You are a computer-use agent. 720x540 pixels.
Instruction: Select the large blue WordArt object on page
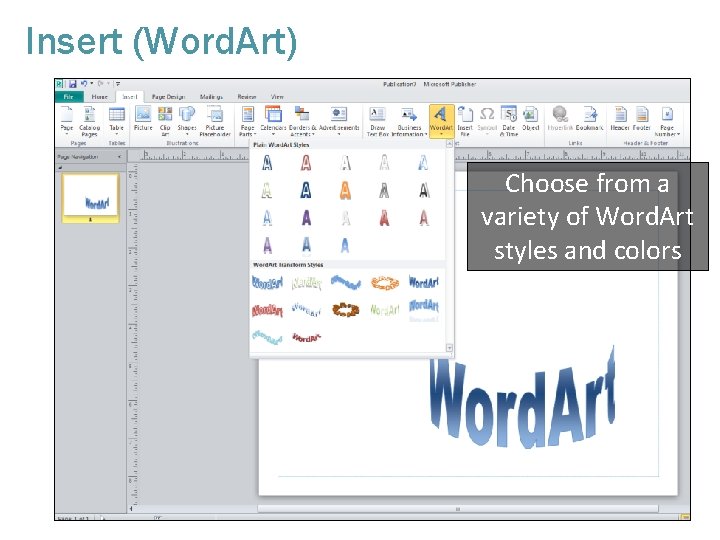(x=522, y=399)
